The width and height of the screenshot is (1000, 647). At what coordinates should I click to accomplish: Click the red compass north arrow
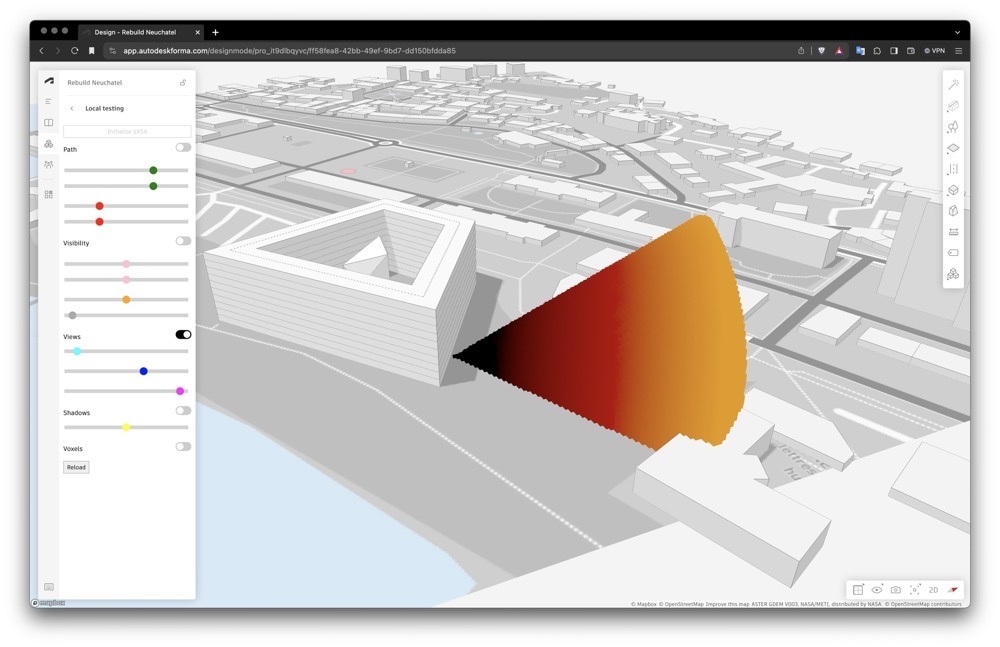click(953, 590)
